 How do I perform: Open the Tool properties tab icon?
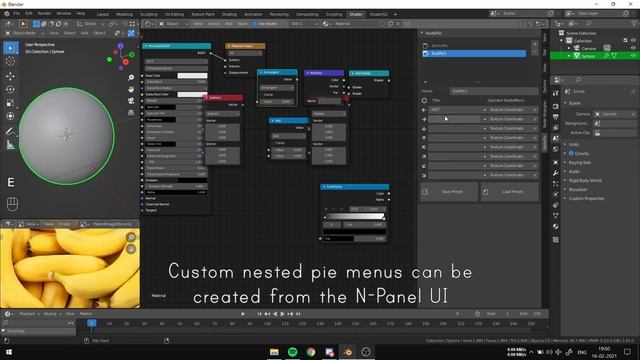click(x=556, y=93)
